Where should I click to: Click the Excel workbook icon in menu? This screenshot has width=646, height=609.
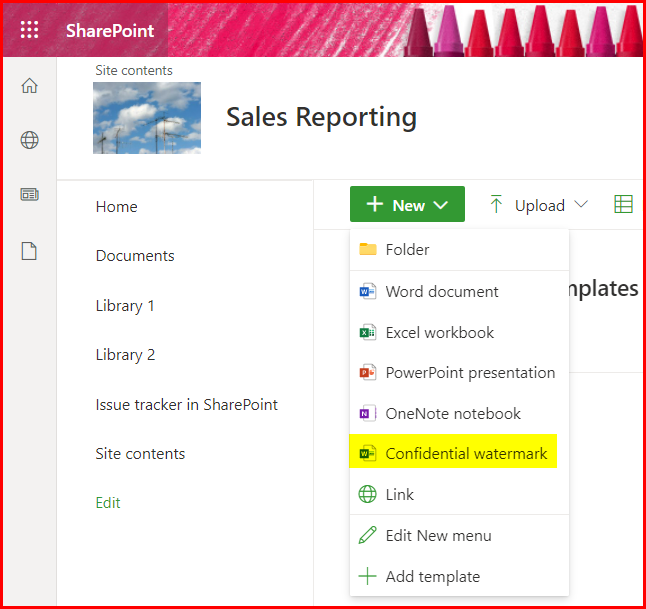[x=367, y=333]
